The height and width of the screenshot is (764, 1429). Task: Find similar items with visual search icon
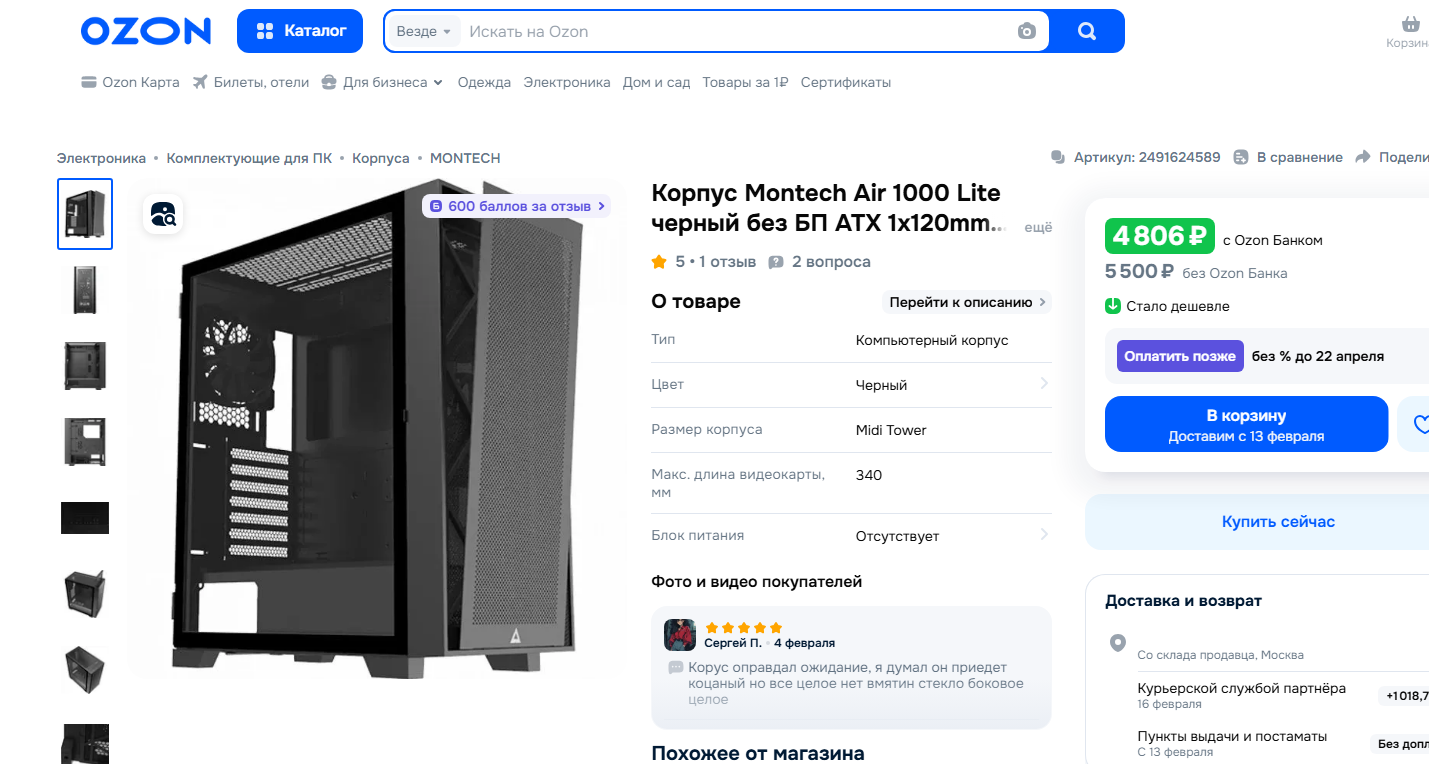tap(163, 214)
